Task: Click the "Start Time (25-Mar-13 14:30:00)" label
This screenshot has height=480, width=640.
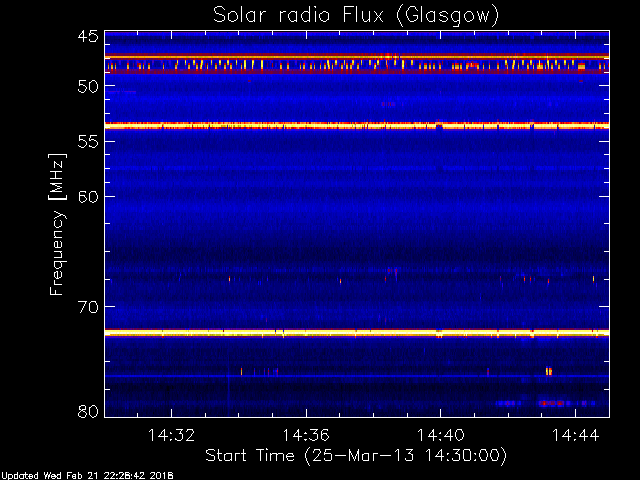Action: point(356,455)
